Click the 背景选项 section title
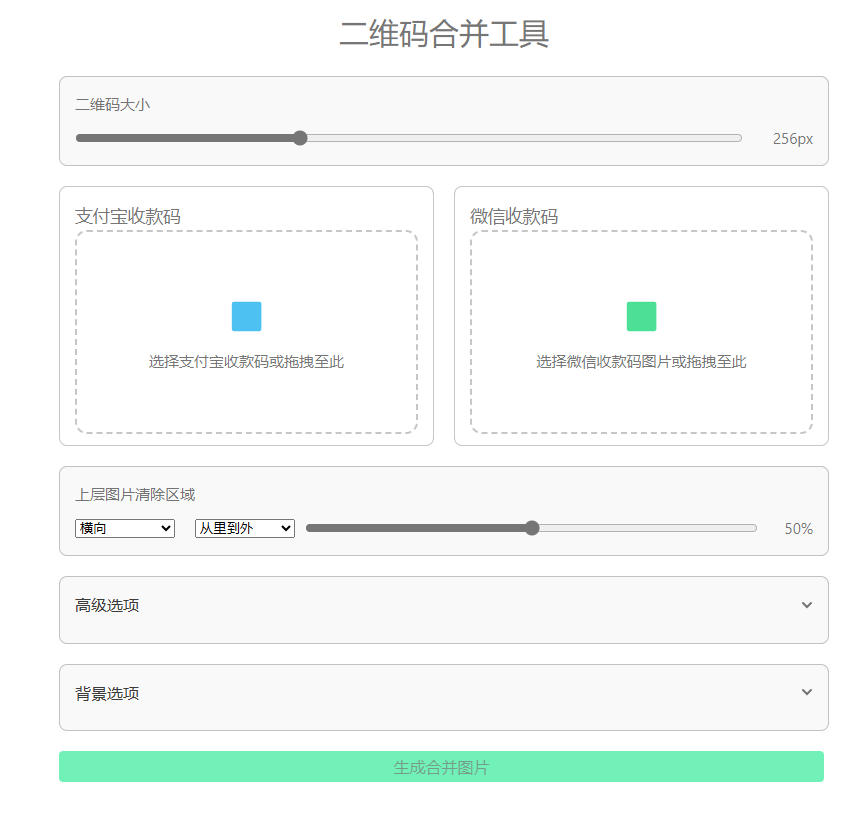The image size is (858, 819). pos(107,693)
